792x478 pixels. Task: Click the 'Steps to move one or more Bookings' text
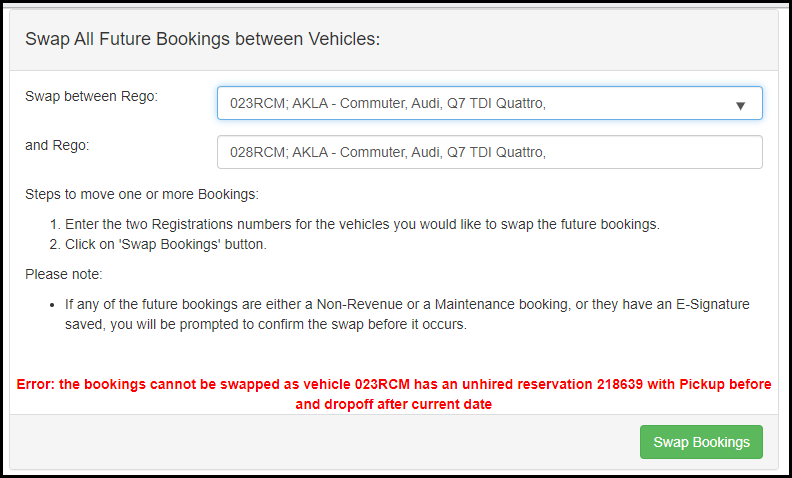click(142, 195)
